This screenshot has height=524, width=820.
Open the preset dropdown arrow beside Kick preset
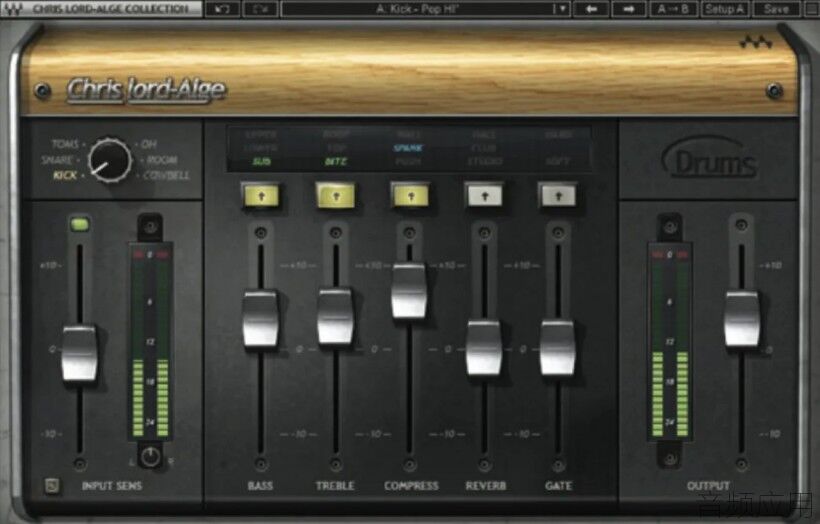pos(562,9)
